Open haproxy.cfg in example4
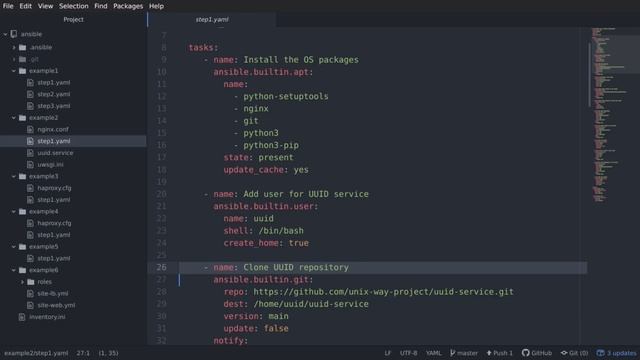Screen dimensions: 640x360 pyautogui.click(x=54, y=223)
